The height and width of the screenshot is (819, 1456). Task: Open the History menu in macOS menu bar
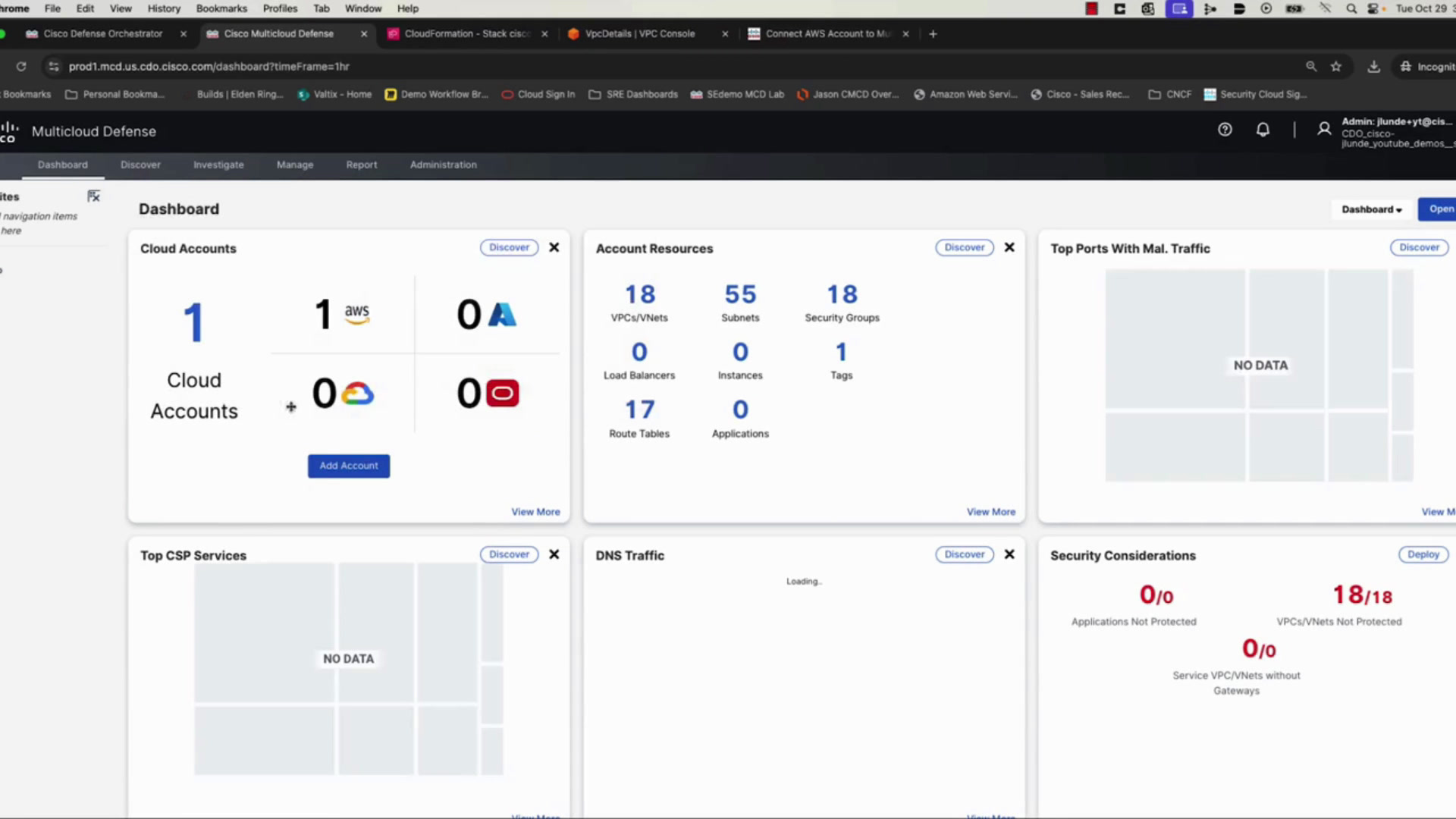[x=164, y=8]
